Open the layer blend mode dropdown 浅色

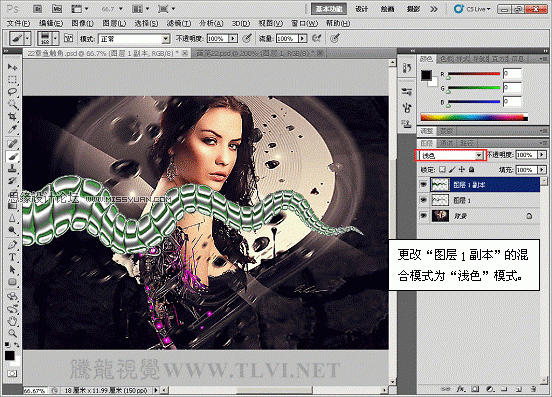451,155
